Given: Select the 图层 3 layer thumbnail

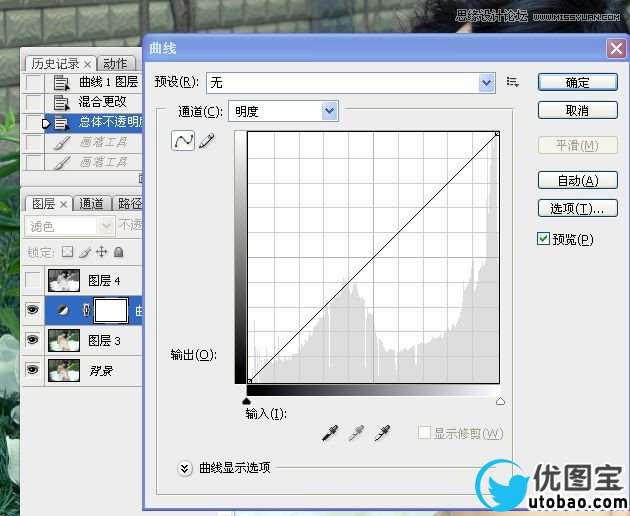Looking at the screenshot, I should (64, 341).
